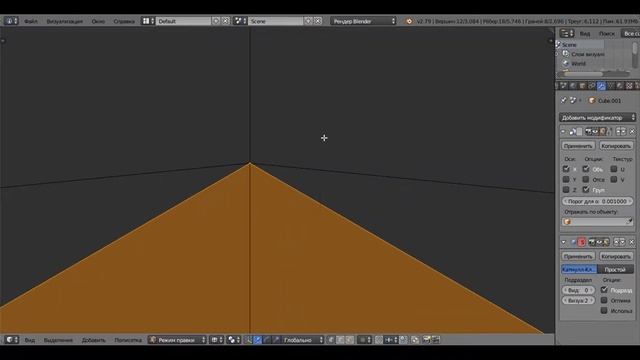Open the screen layout browser icon next to Default
The image size is (640, 360).
(147, 21)
